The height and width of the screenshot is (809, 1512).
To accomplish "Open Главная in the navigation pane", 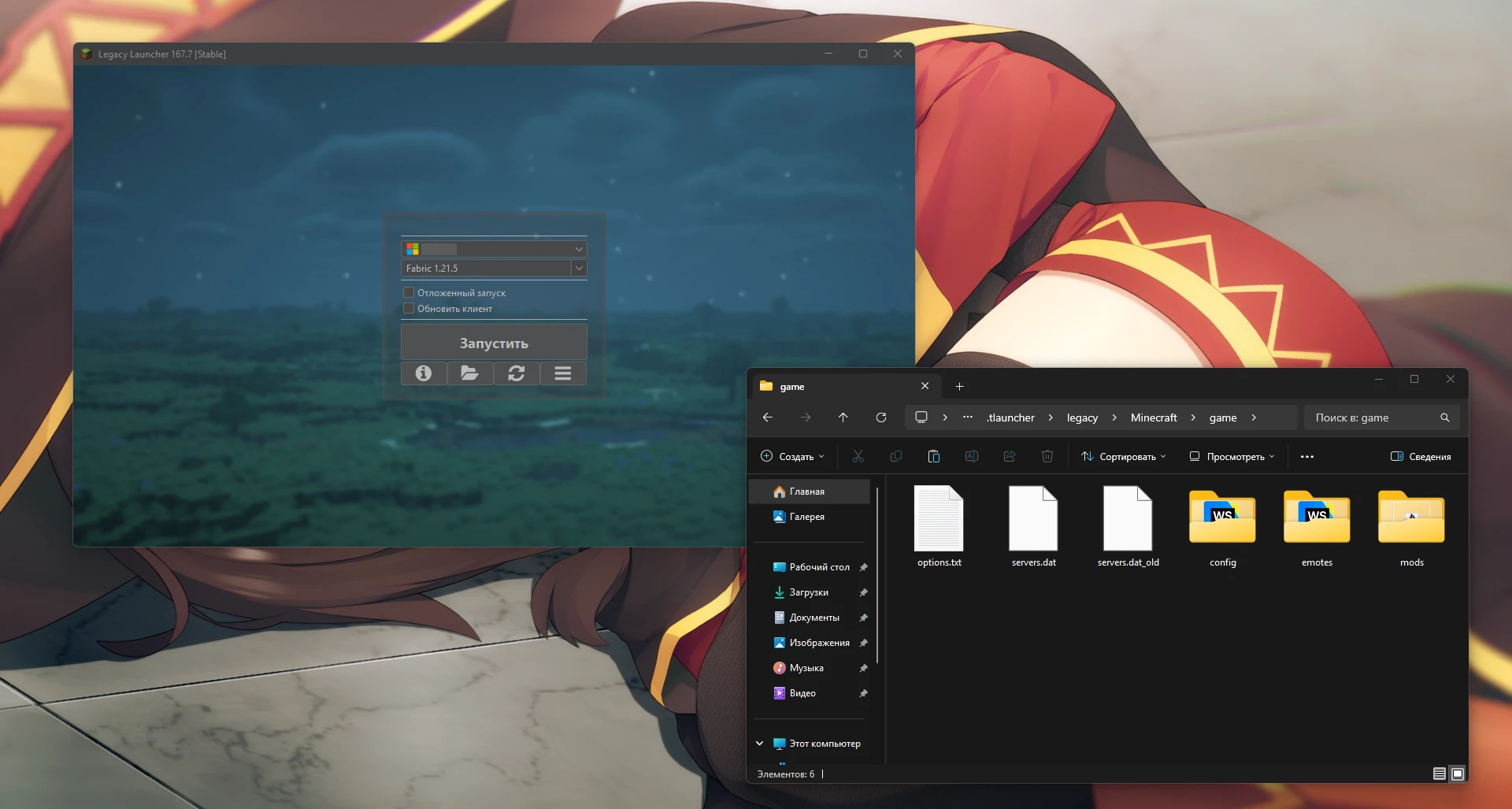I will [x=810, y=492].
